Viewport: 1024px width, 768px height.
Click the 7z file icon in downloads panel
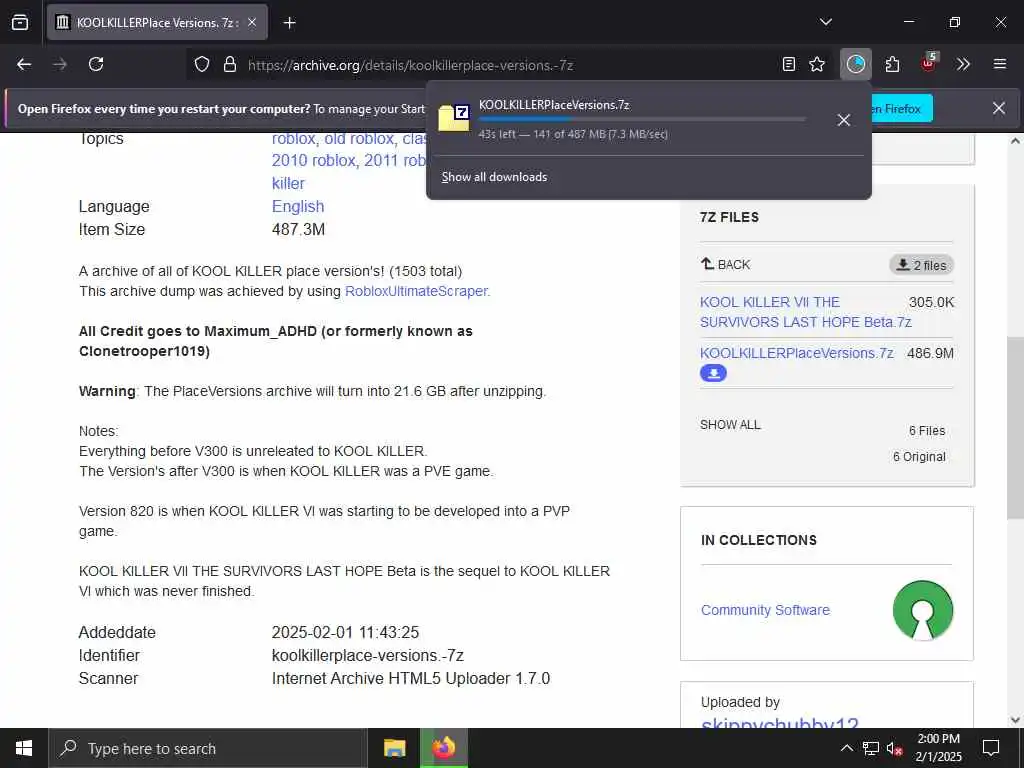[x=454, y=118]
